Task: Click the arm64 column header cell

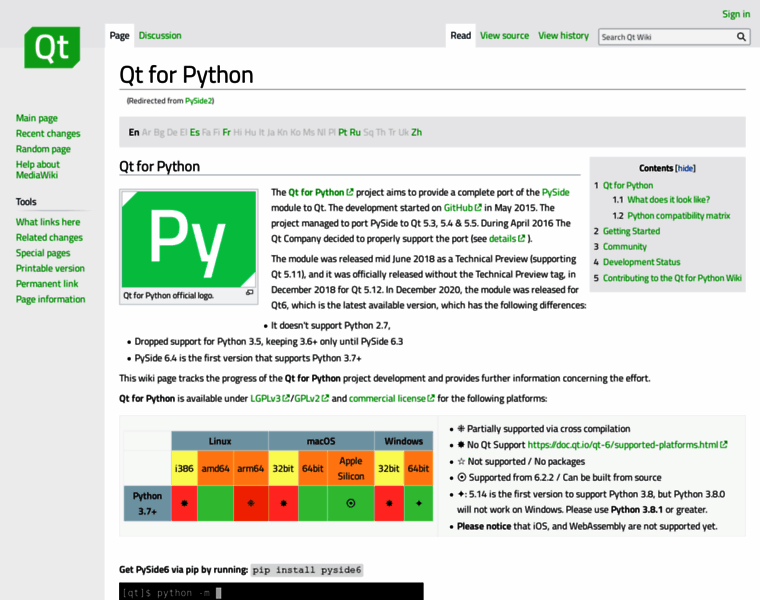Action: [x=251, y=468]
